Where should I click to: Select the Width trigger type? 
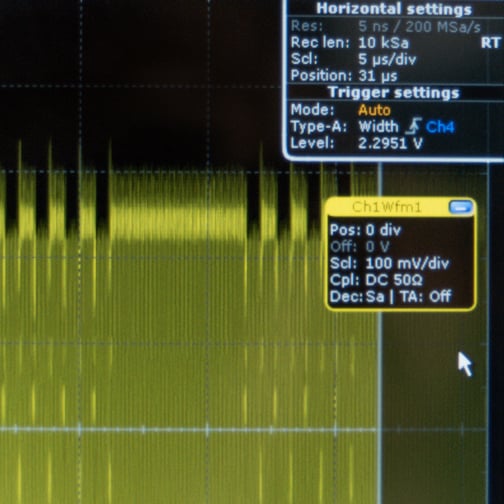click(378, 127)
